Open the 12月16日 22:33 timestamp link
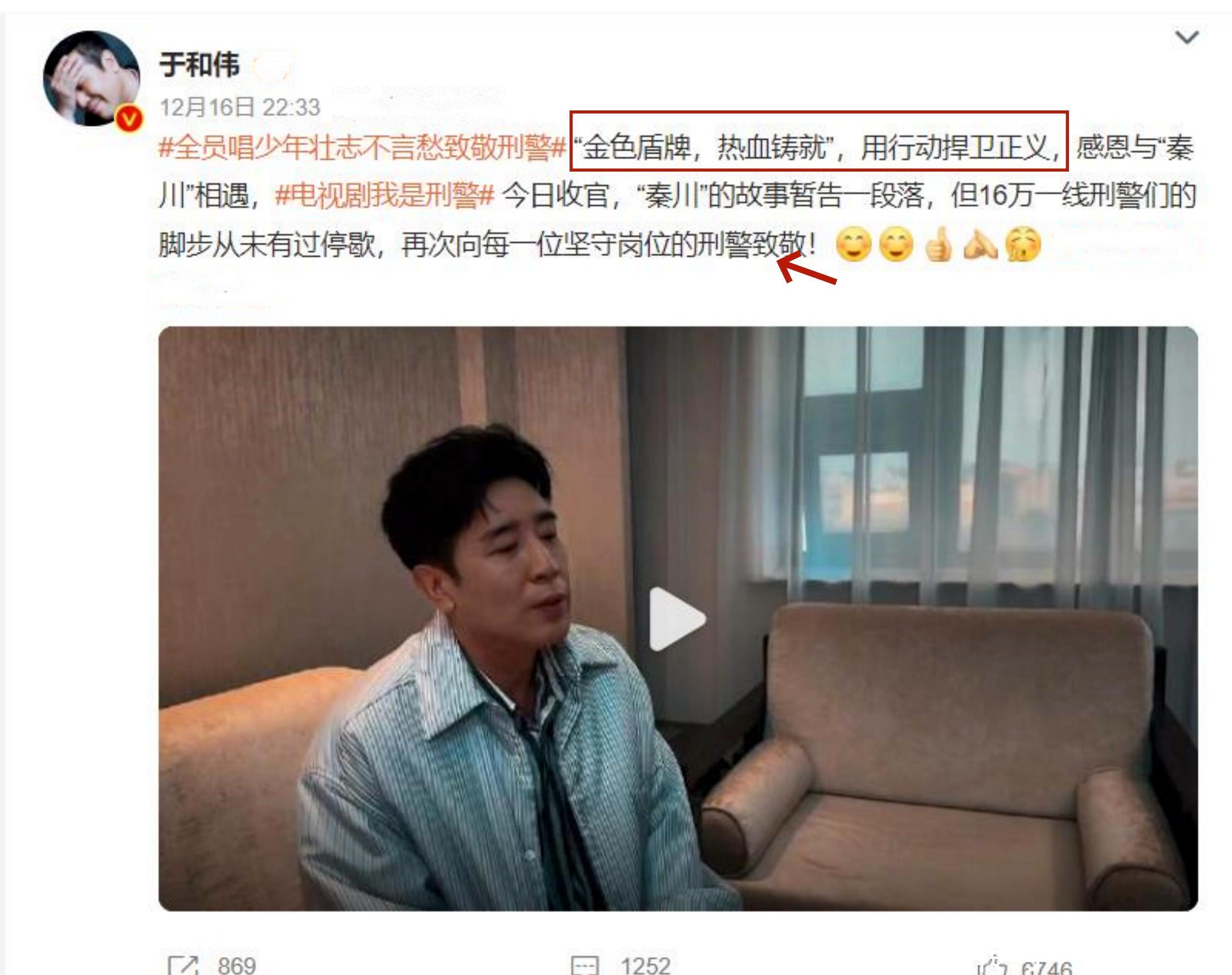The height and width of the screenshot is (975, 1232). pos(240,107)
